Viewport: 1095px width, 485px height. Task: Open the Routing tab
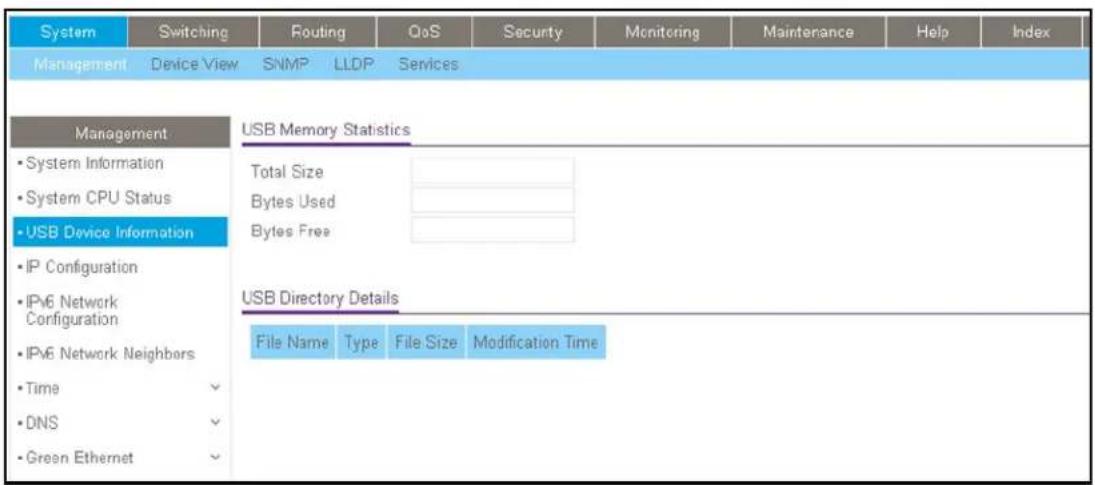coord(318,32)
